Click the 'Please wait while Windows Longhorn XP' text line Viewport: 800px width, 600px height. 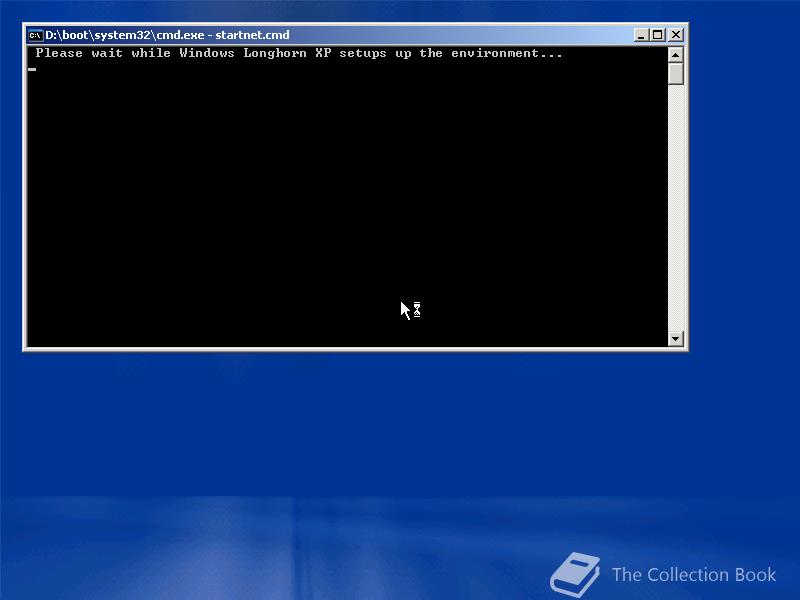[x=299, y=53]
